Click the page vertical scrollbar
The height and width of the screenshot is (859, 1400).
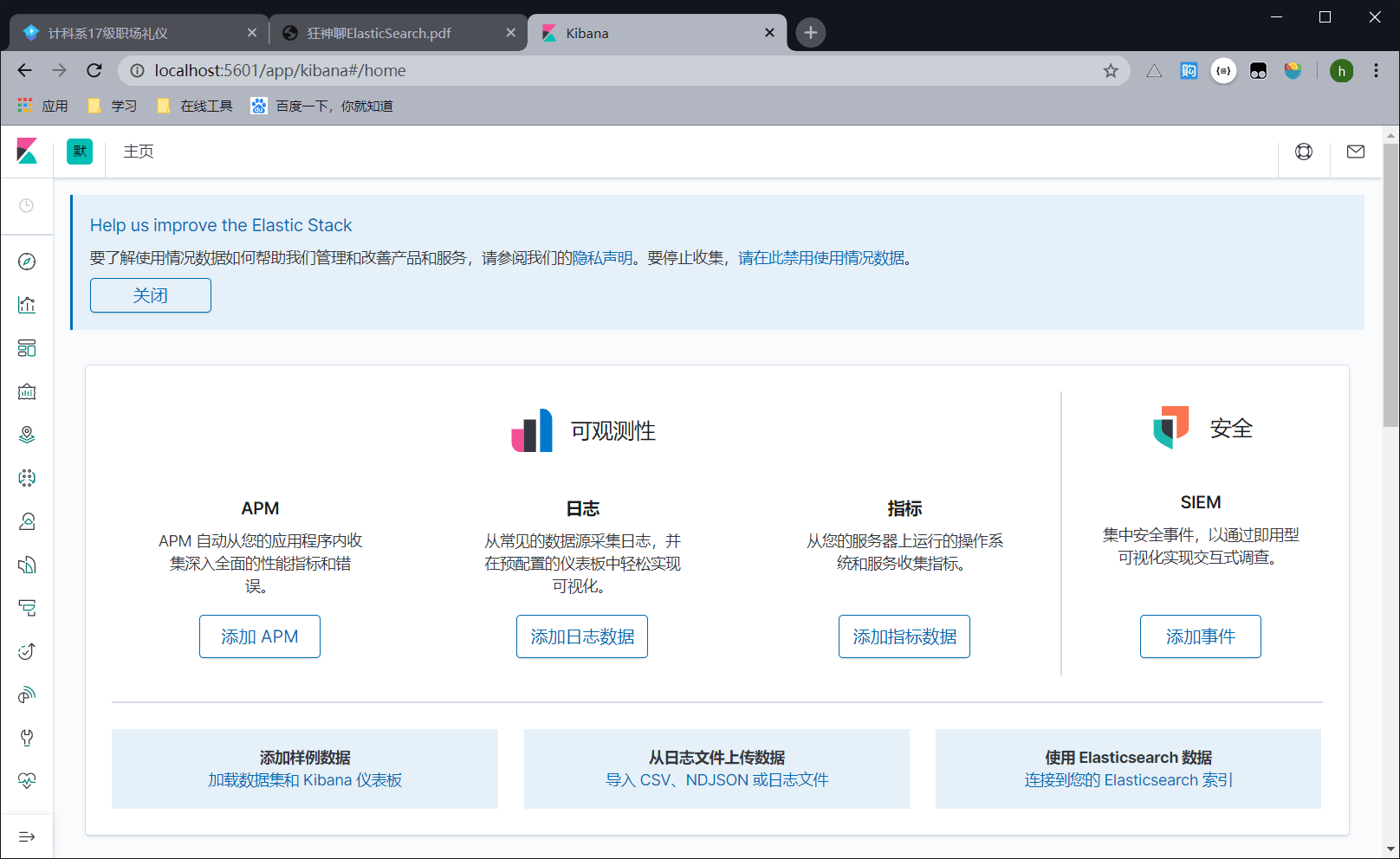(x=1391, y=286)
